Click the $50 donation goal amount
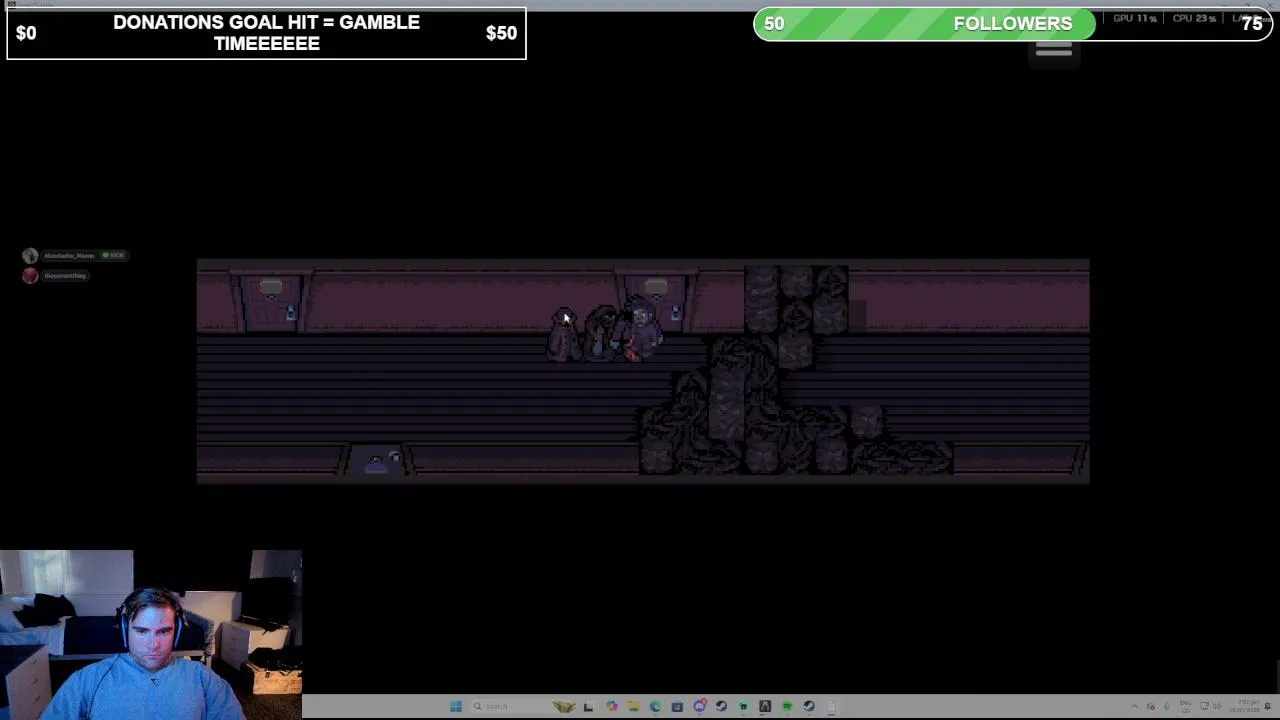1280x720 pixels. (501, 33)
